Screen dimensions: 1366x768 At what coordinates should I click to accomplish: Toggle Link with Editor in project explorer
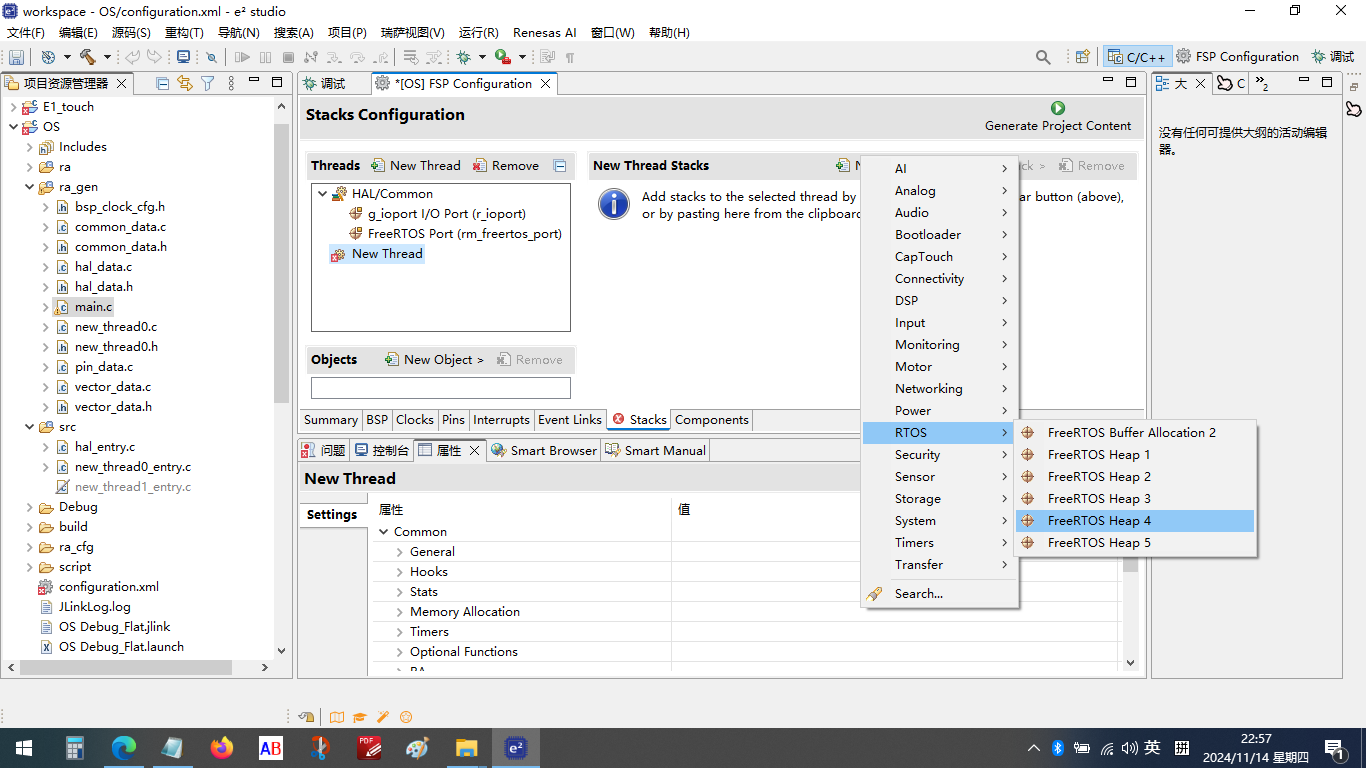pos(184,83)
